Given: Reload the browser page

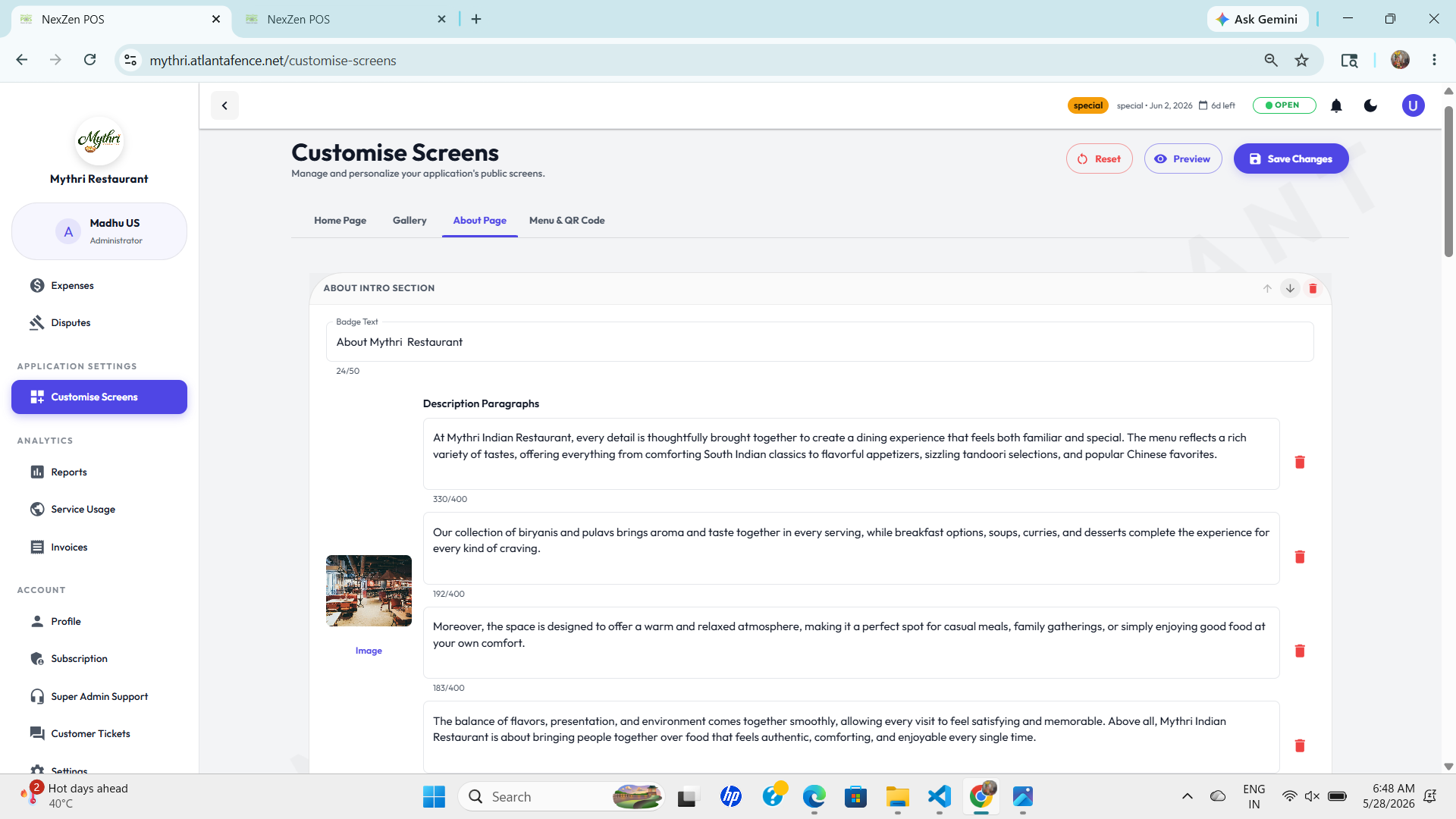Looking at the screenshot, I should (x=89, y=60).
